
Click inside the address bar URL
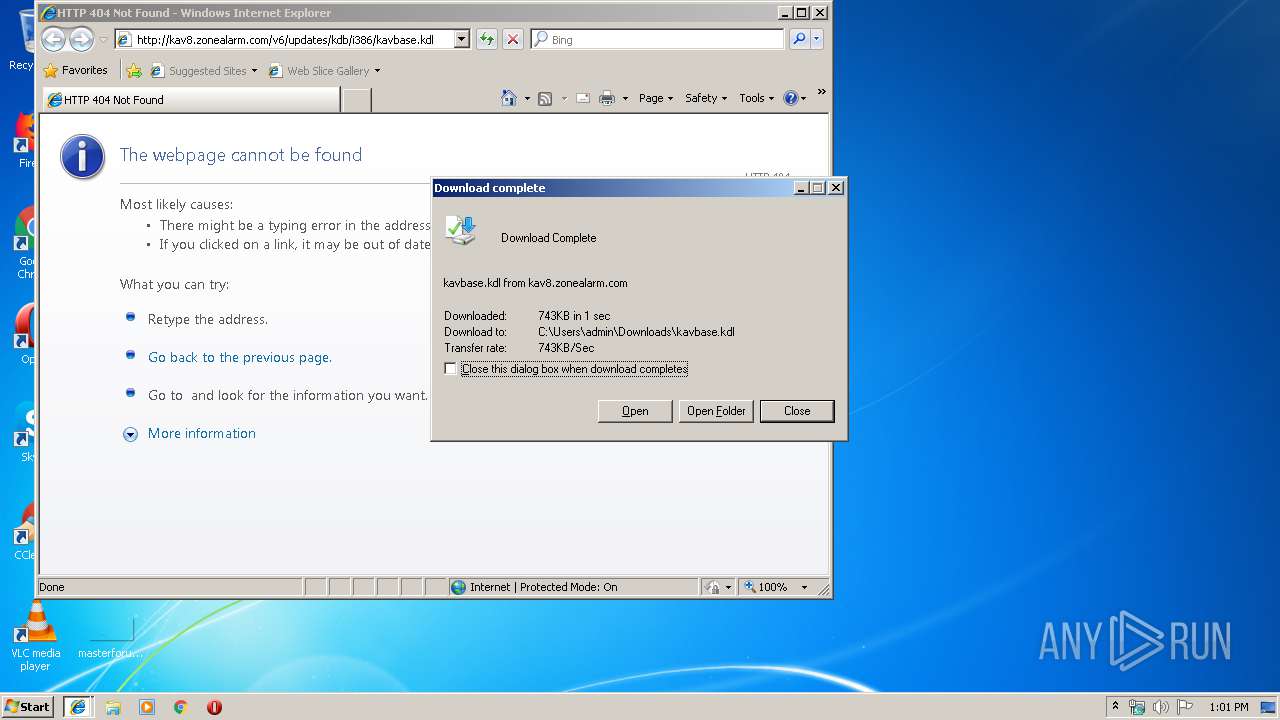pos(285,40)
